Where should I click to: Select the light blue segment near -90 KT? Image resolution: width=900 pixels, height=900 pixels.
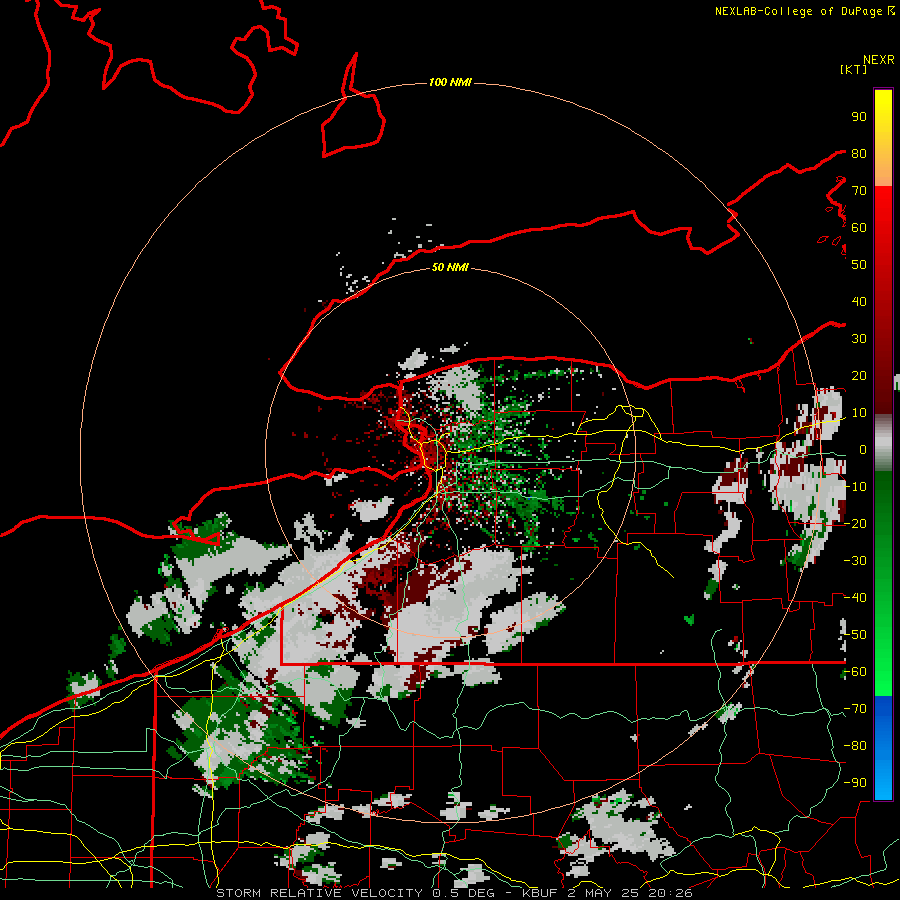pos(883,781)
